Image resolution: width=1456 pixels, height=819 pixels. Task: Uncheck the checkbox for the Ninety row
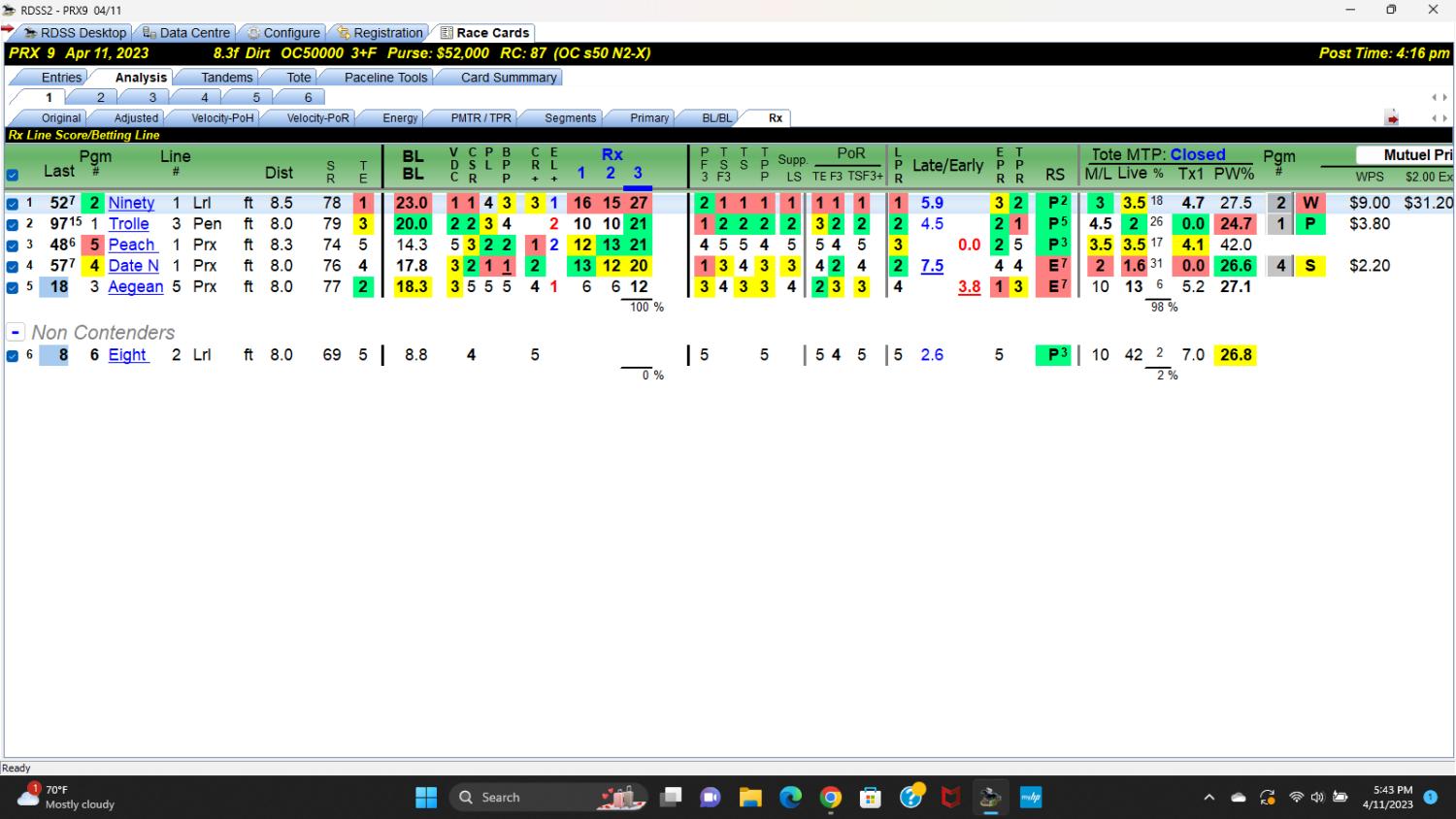[13, 204]
